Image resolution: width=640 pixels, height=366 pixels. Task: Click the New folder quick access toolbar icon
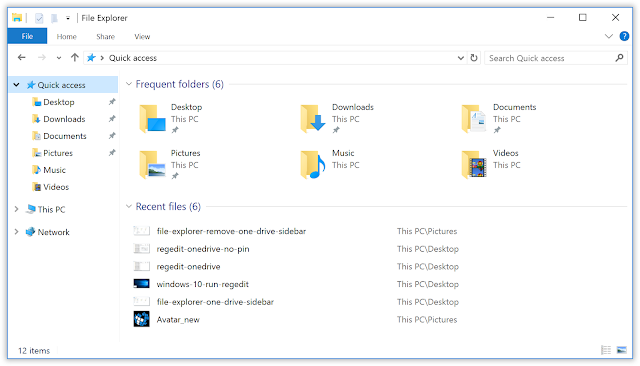tap(54, 18)
